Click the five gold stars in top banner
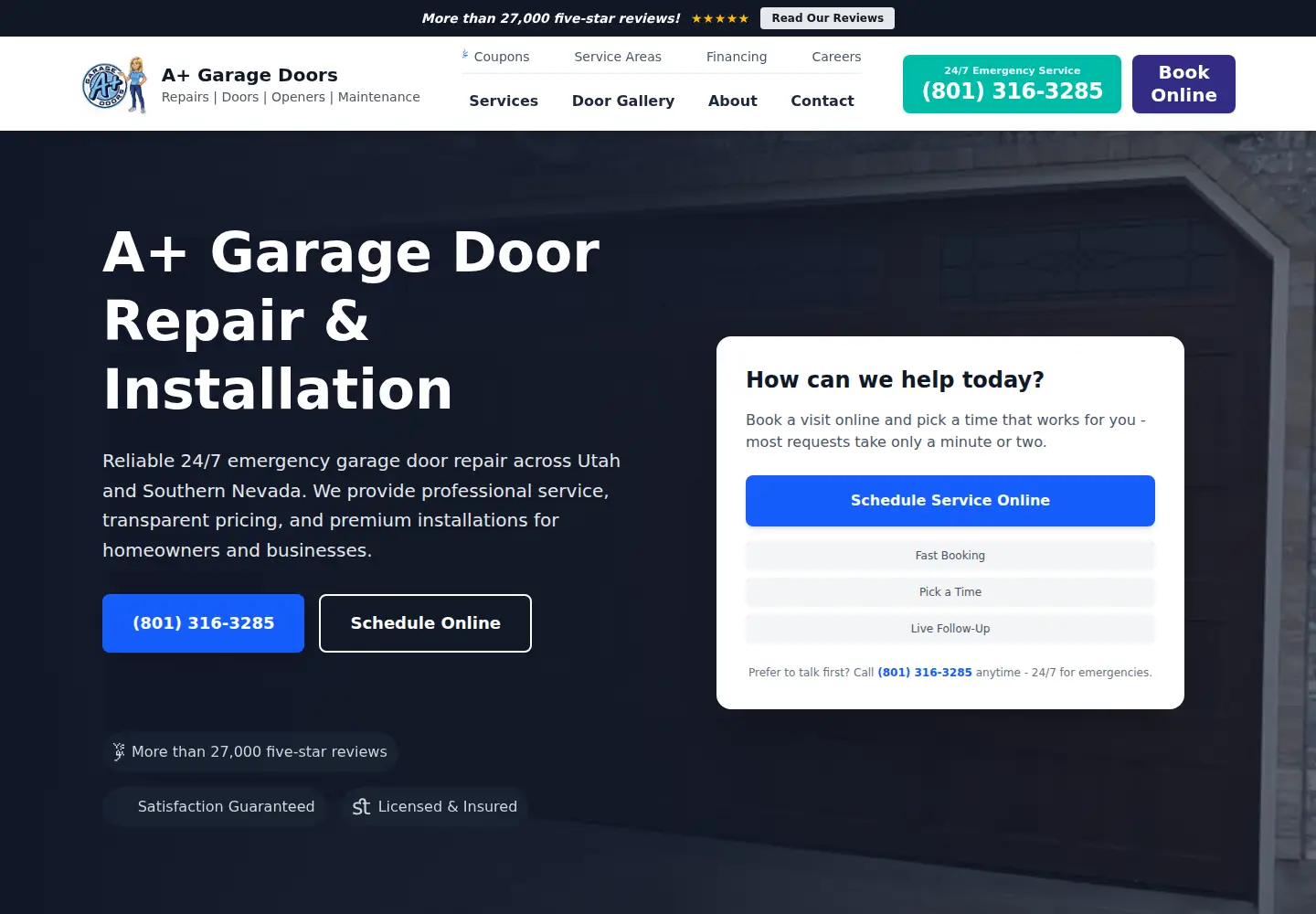Viewport: 1316px width, 914px height. (x=720, y=18)
